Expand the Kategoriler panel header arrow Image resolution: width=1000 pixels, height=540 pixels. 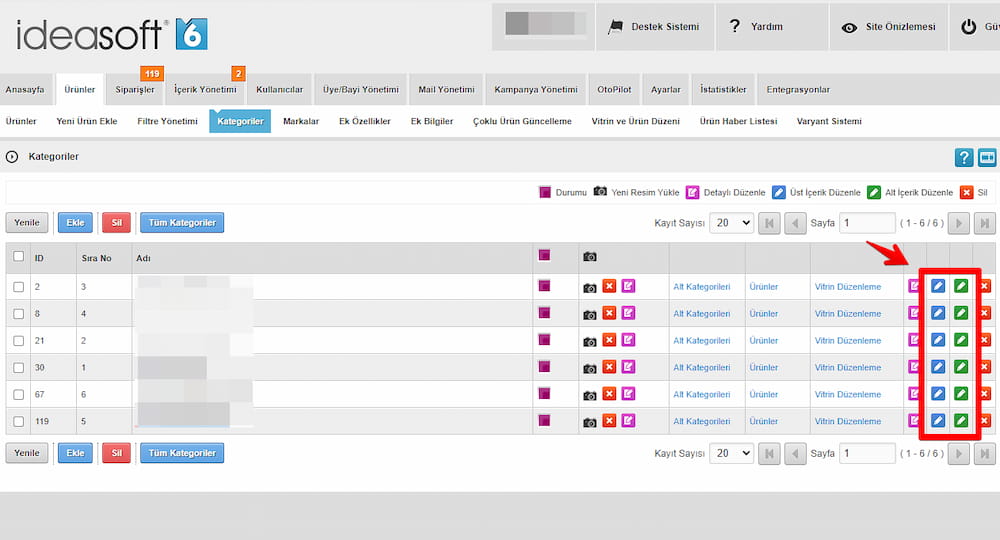(12, 157)
